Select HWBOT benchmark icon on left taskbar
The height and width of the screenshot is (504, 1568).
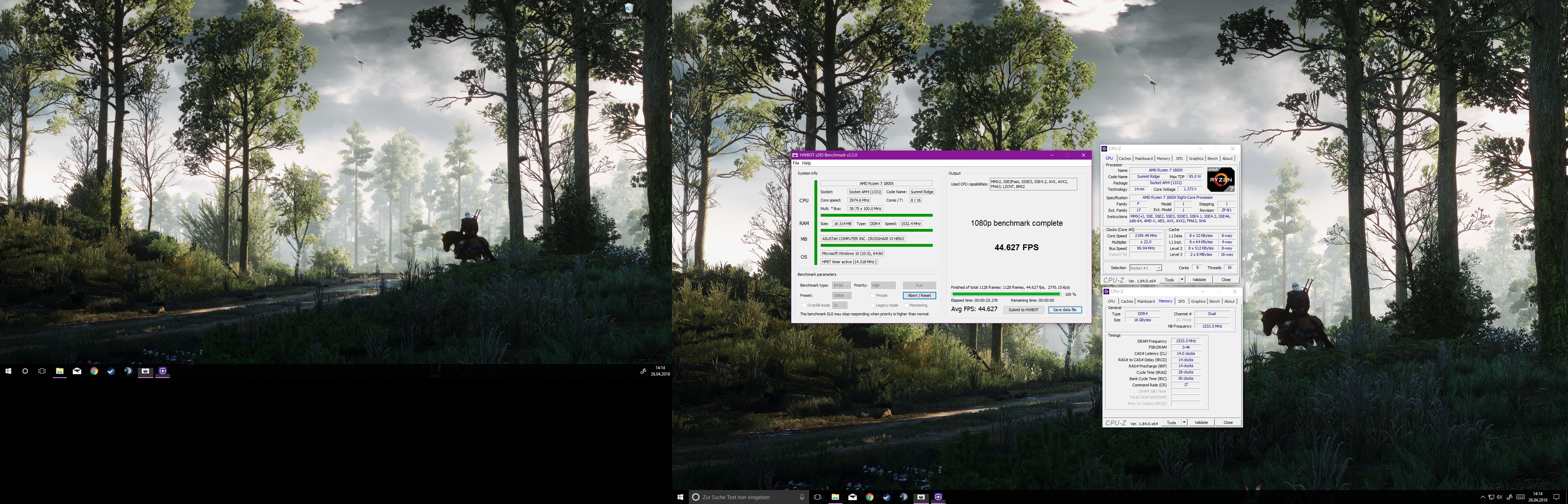[x=146, y=371]
